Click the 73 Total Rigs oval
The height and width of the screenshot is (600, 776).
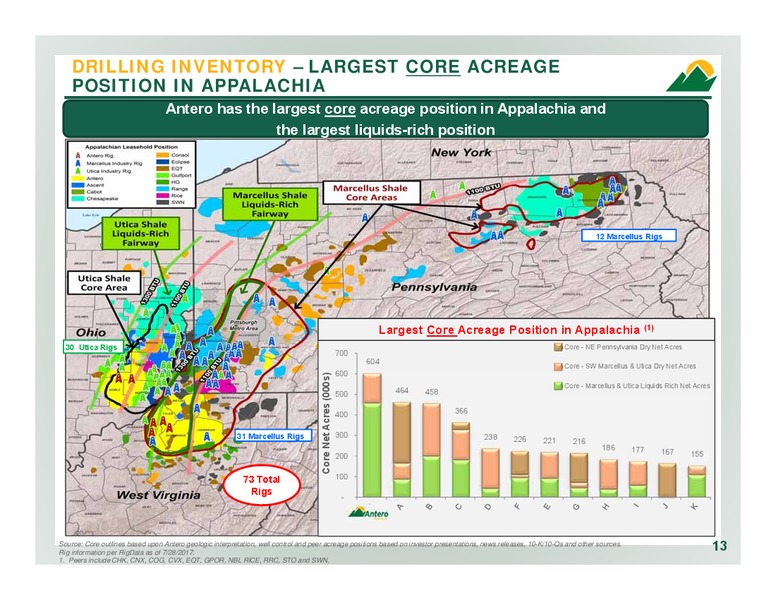pos(261,485)
